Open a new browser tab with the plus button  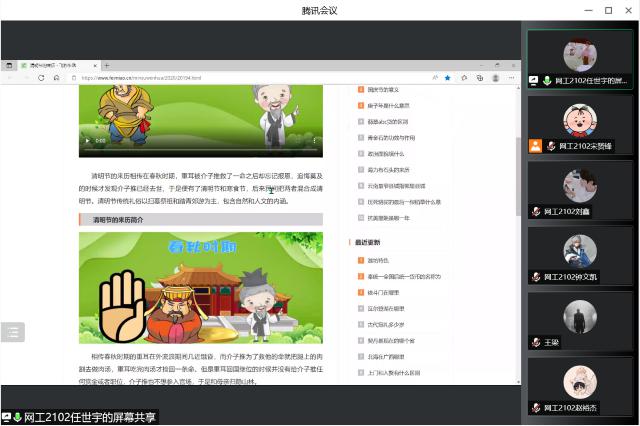[107, 65]
